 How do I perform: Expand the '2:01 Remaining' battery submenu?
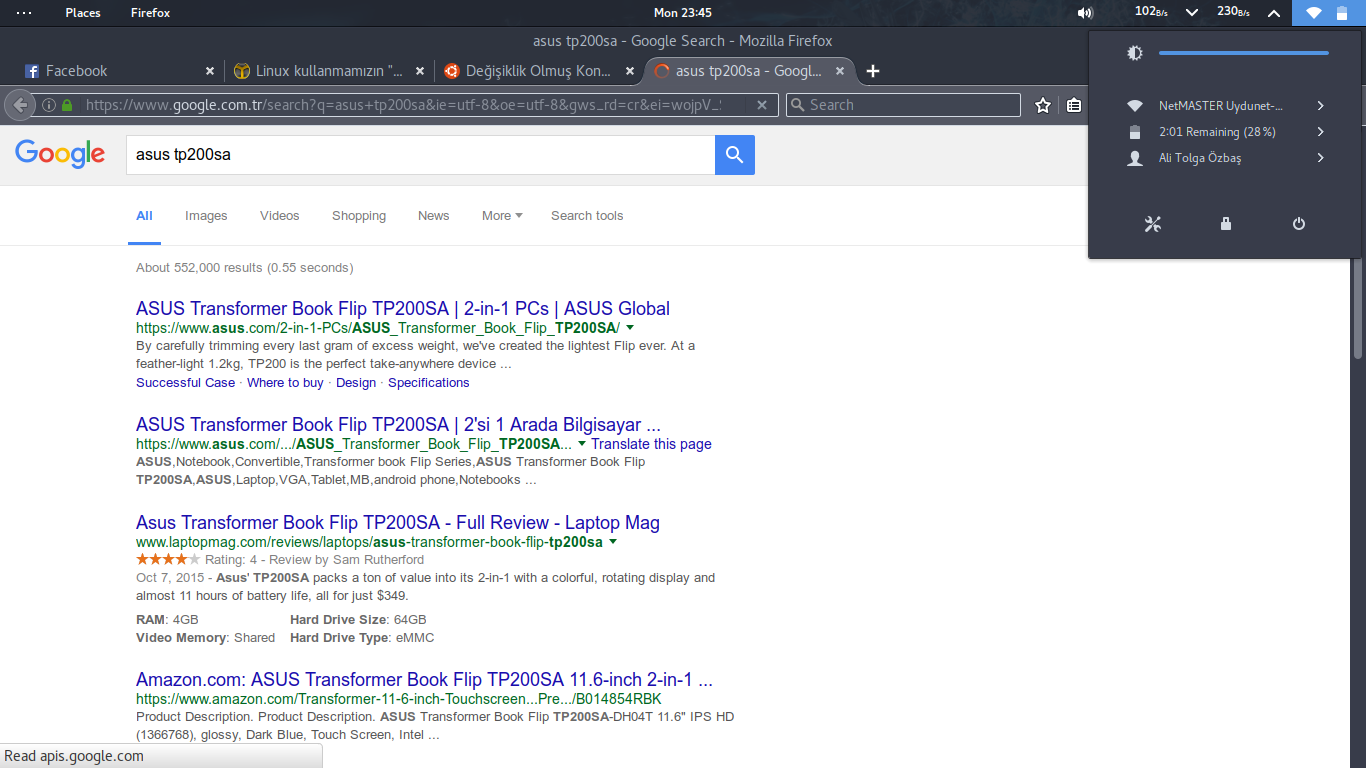point(1321,132)
